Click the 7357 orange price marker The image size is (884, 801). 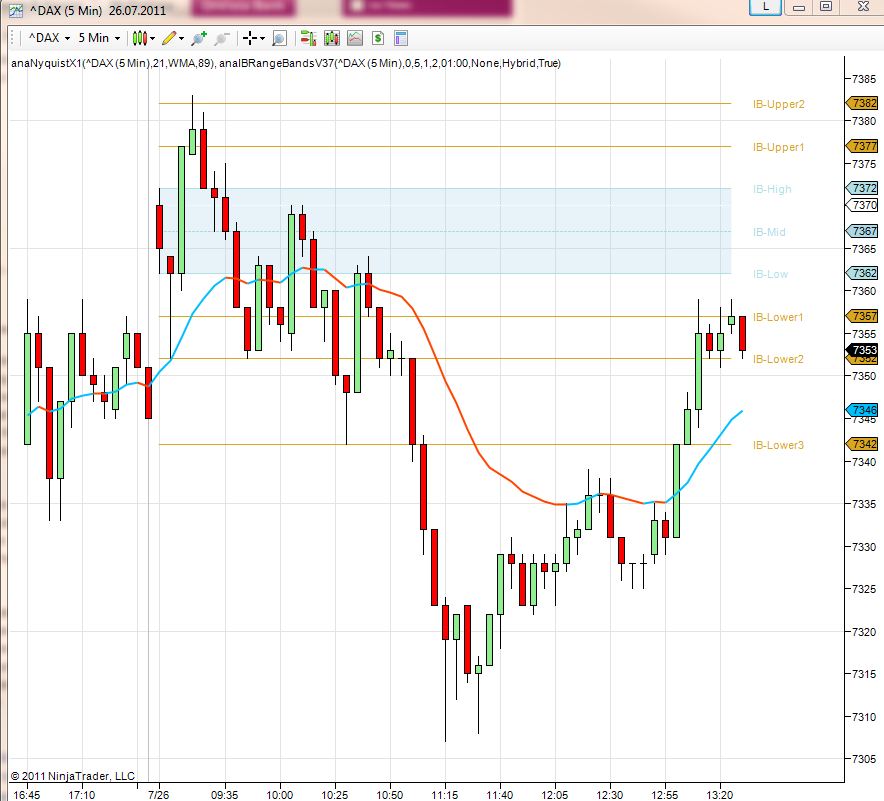pyautogui.click(x=863, y=316)
